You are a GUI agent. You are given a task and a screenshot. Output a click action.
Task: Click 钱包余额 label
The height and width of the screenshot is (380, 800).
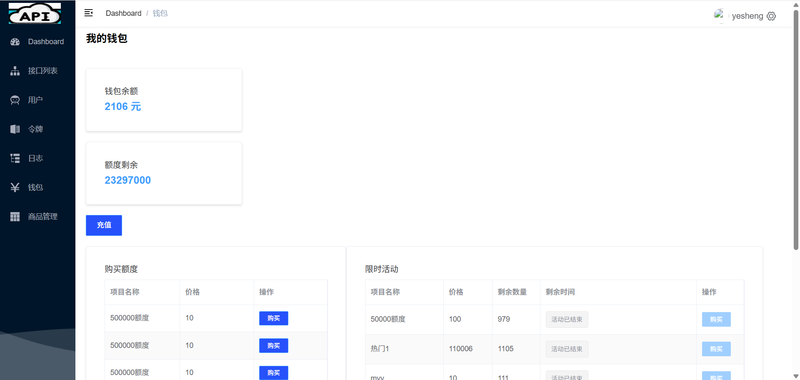121,91
